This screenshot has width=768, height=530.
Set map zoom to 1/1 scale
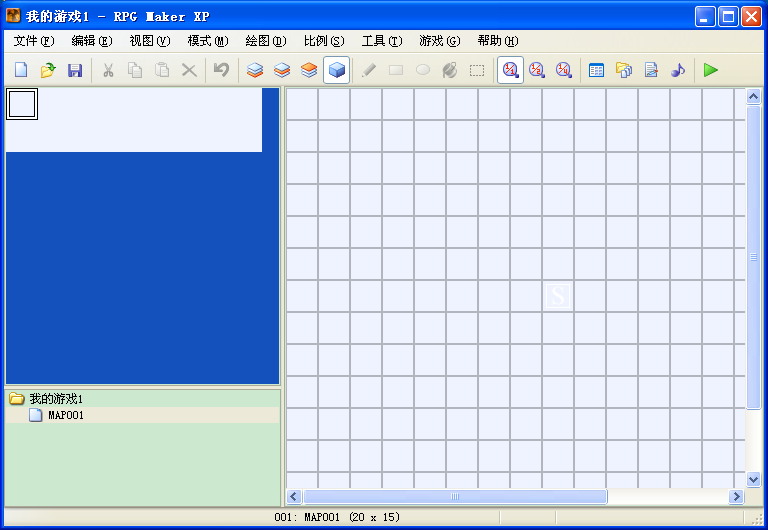(510, 70)
